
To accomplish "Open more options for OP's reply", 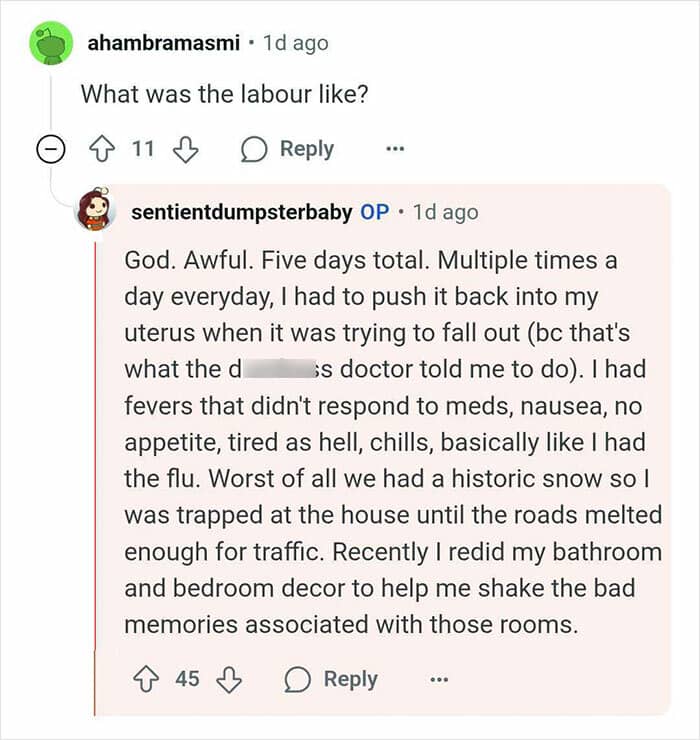I will (439, 680).
